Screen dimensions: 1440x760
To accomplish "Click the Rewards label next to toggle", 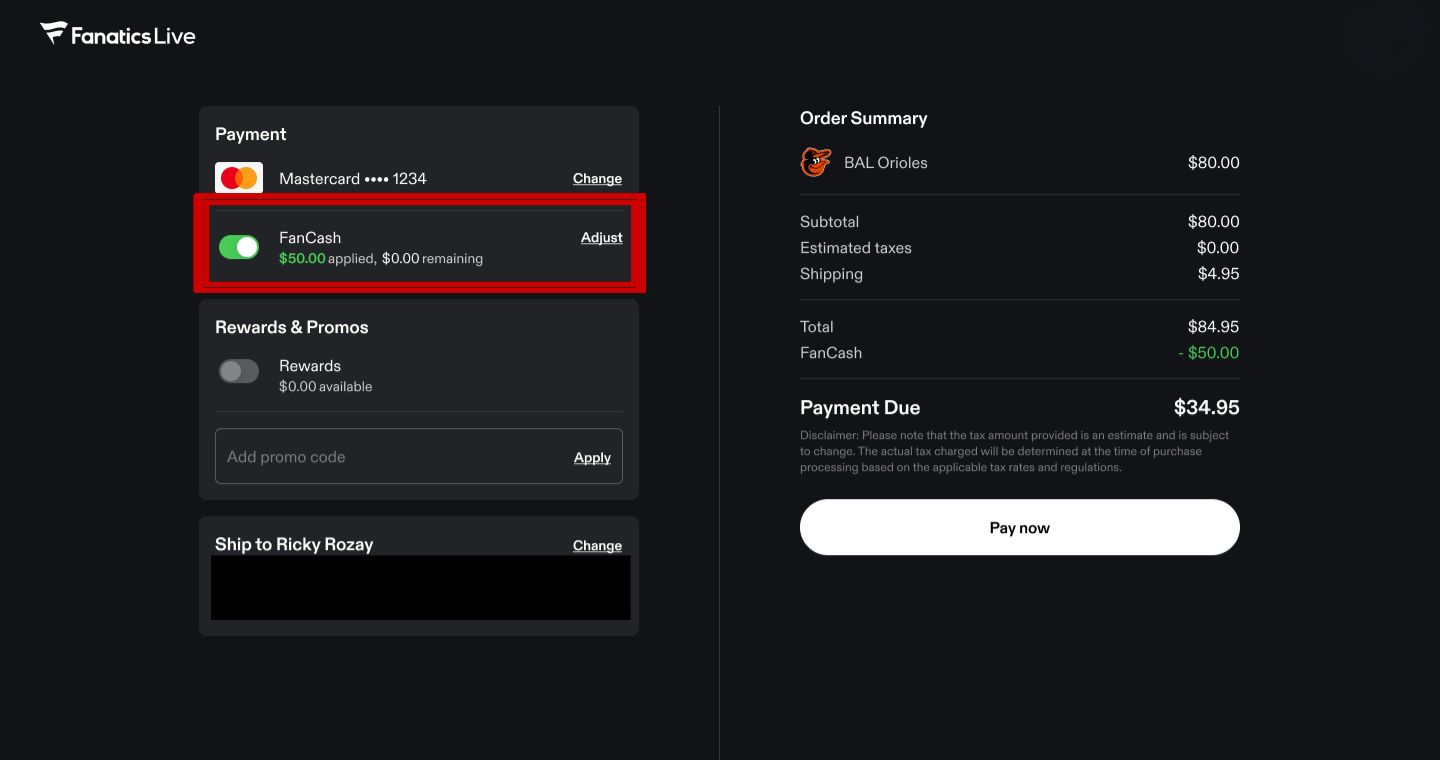I will coord(310,366).
